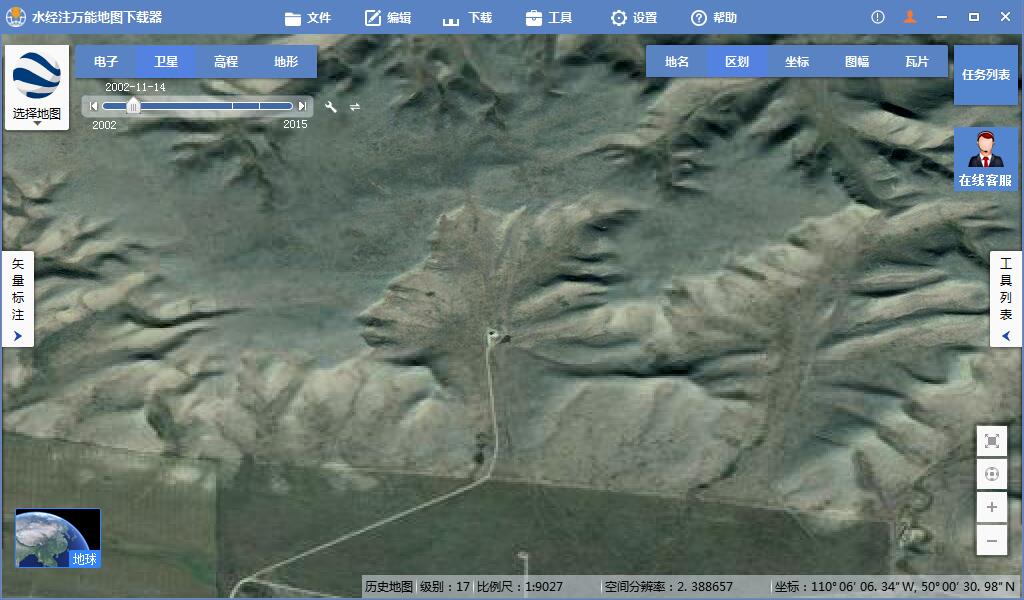The image size is (1024, 600).
Task: Select the 地名 tab
Action: [677, 61]
